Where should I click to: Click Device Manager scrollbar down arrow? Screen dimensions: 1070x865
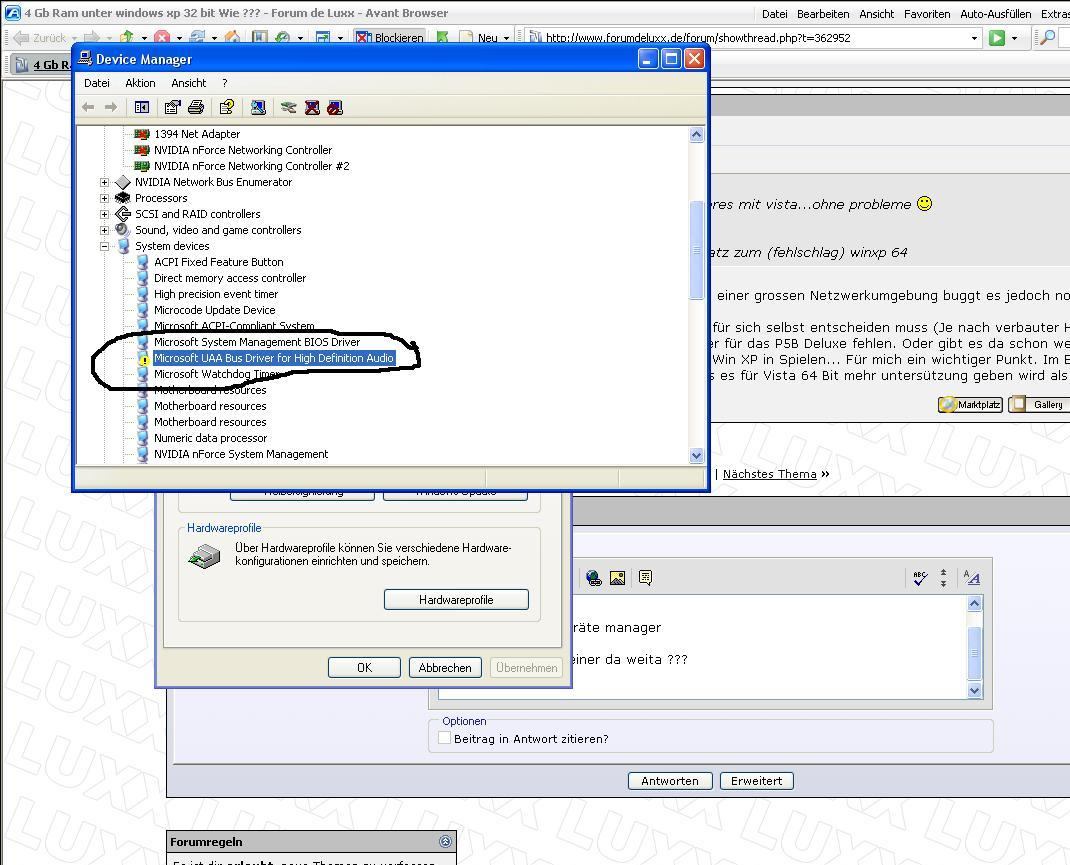pyautogui.click(x=696, y=455)
